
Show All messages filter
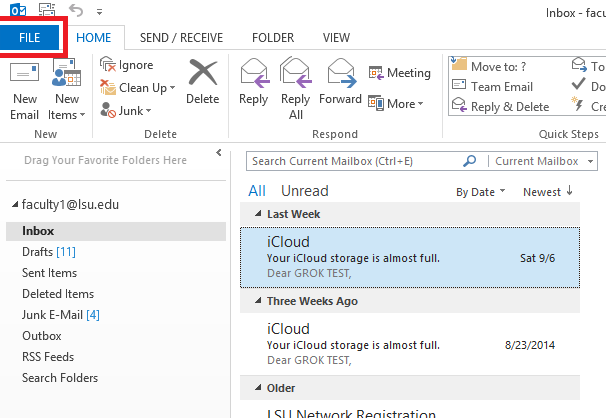click(257, 191)
